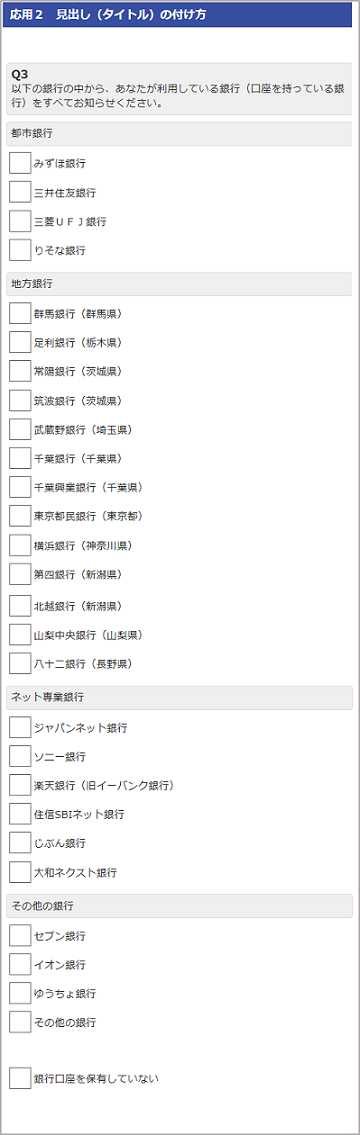Check 銀行口座を保有していない checkbox
This screenshot has height=1135, width=360.
pyautogui.click(x=20, y=1078)
